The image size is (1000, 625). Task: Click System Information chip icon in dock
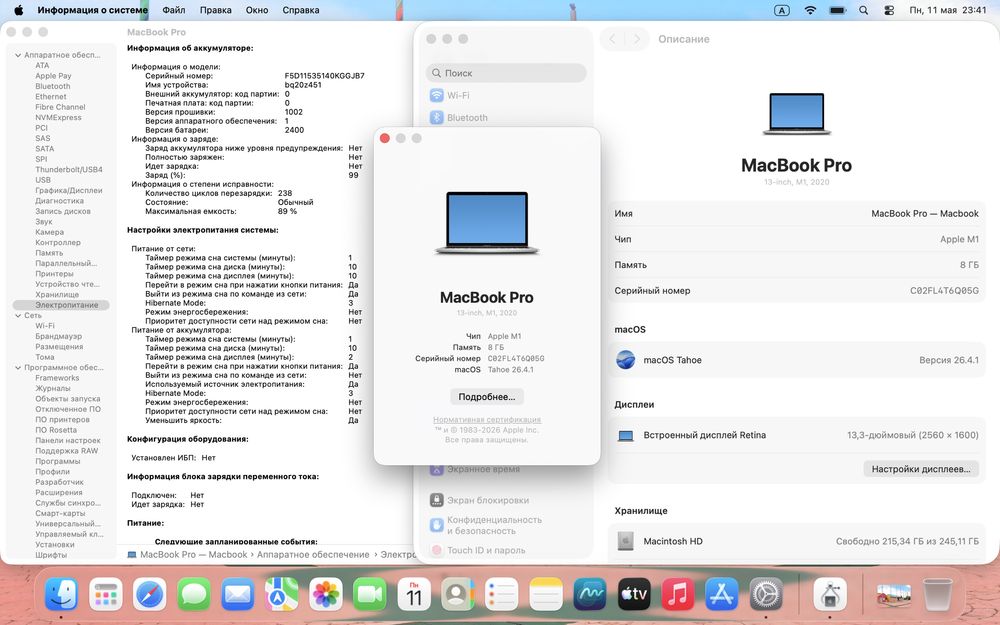830,594
